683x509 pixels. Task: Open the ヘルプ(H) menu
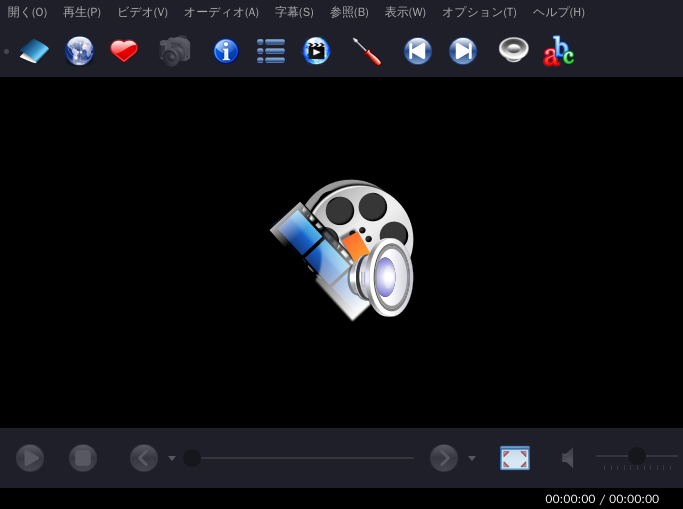point(559,12)
